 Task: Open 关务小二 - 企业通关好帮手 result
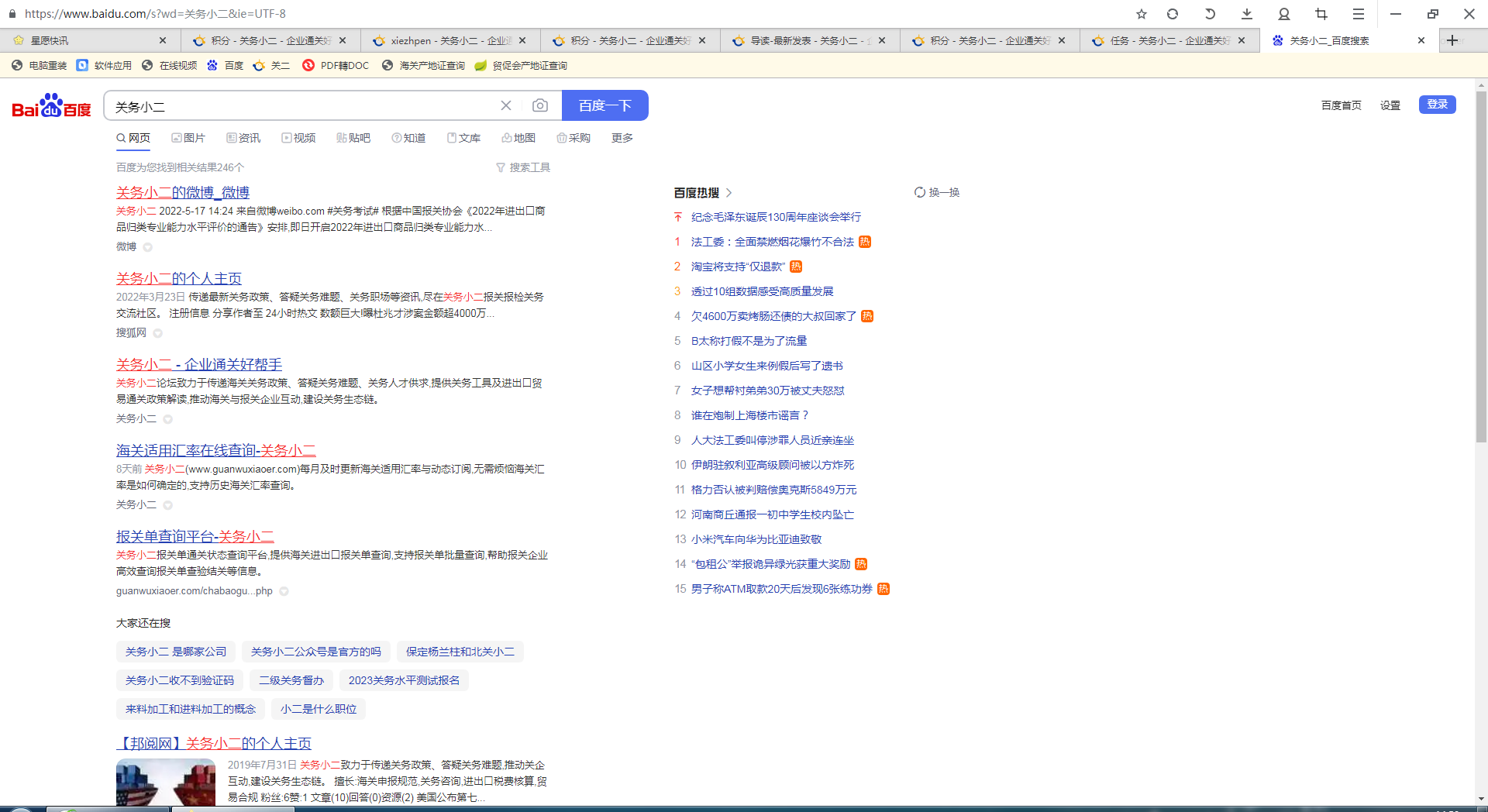[199, 364]
